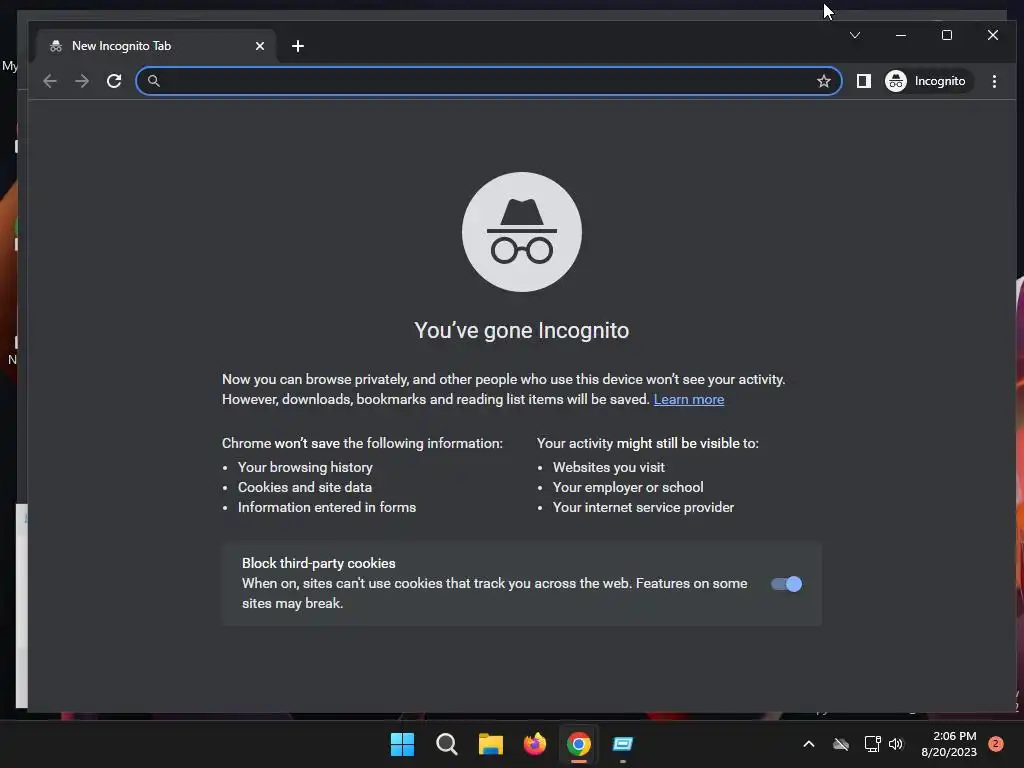This screenshot has height=768, width=1024.
Task: Click 'Your employer or school' list item
Action: (x=628, y=487)
